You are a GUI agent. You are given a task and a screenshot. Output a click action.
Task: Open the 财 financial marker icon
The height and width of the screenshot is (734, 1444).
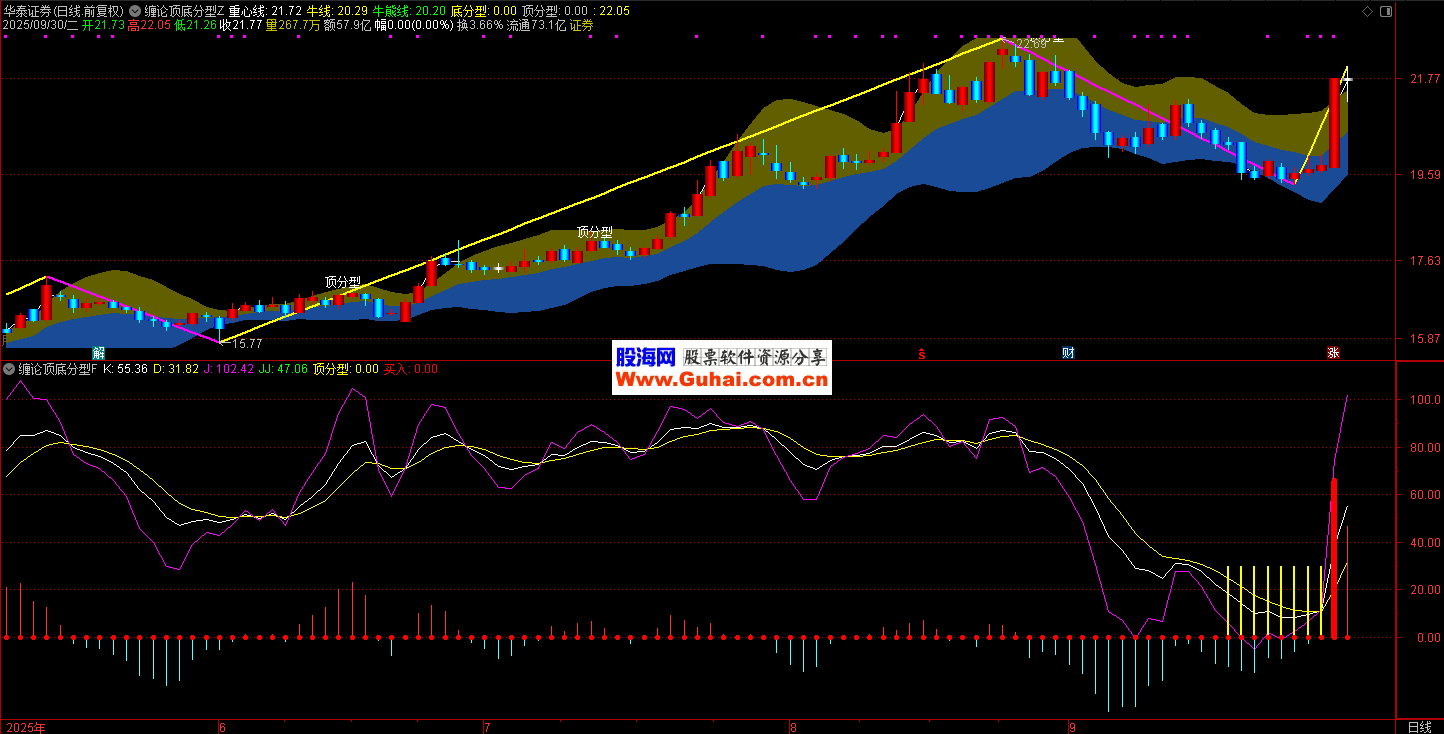click(x=1068, y=352)
